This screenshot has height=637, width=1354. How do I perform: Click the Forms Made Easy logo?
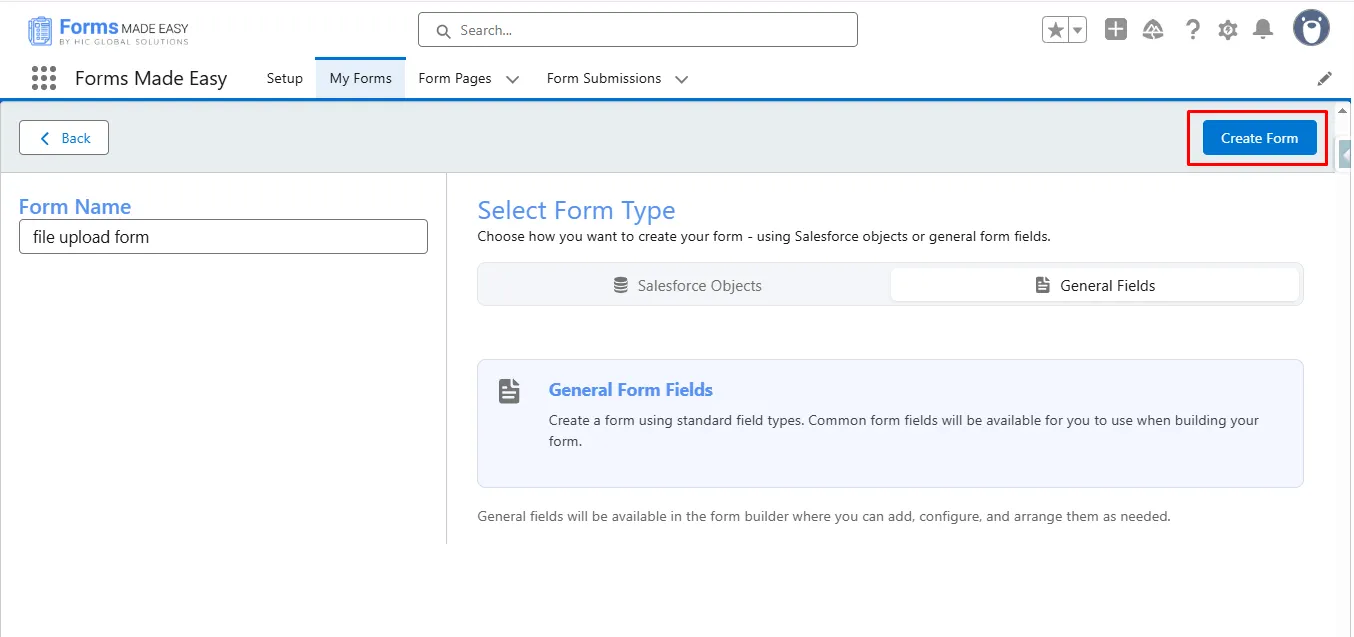click(x=108, y=31)
